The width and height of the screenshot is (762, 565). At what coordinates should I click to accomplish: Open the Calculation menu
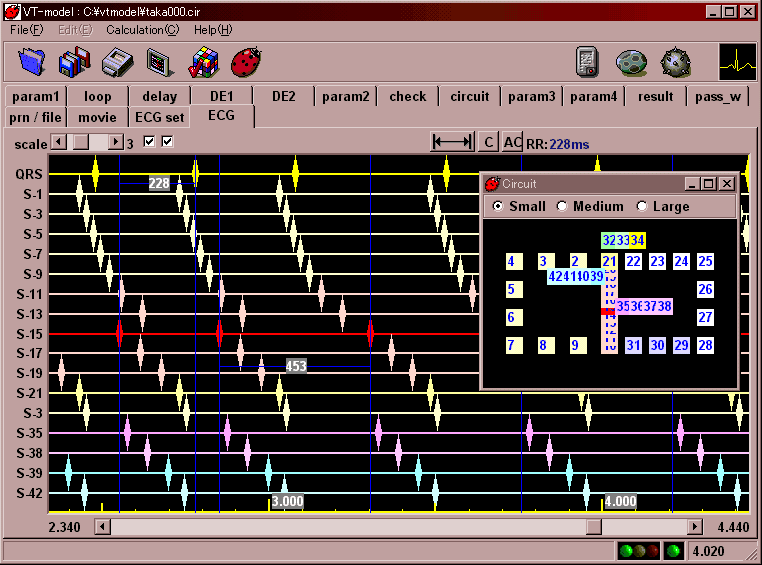(142, 30)
